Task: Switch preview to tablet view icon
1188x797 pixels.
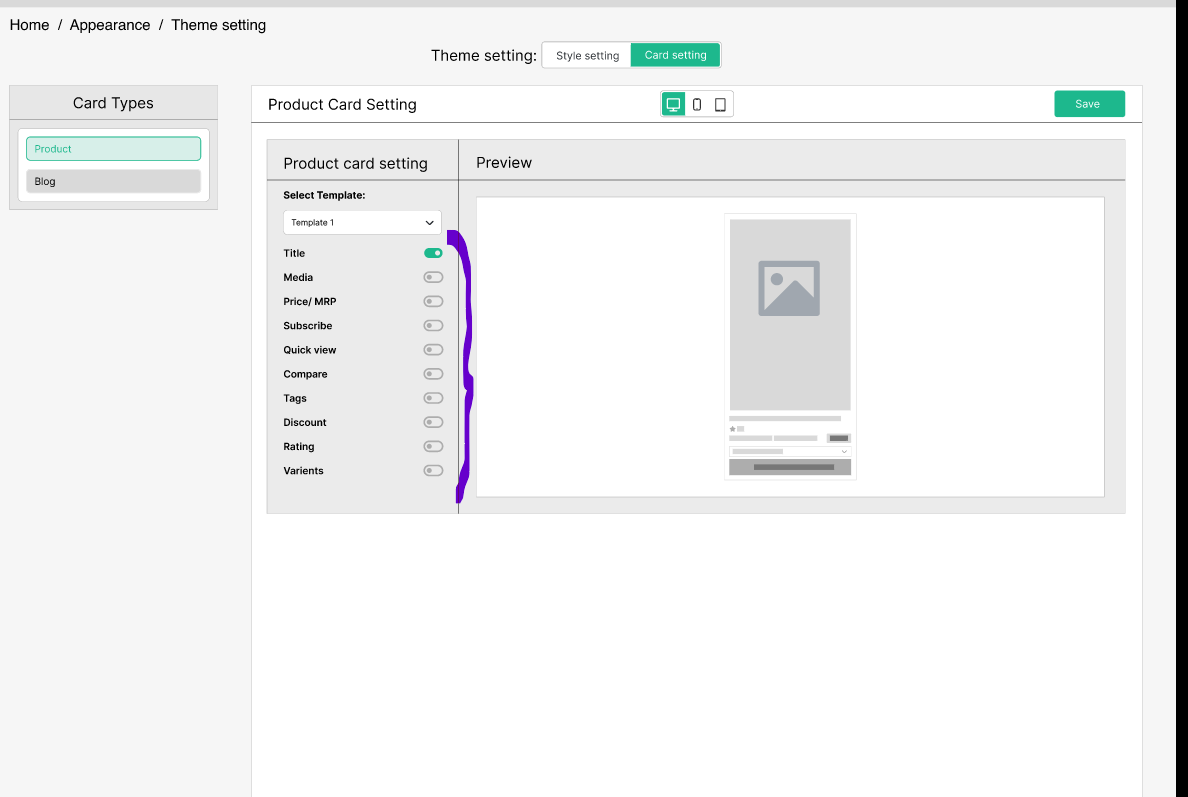Action: point(721,105)
